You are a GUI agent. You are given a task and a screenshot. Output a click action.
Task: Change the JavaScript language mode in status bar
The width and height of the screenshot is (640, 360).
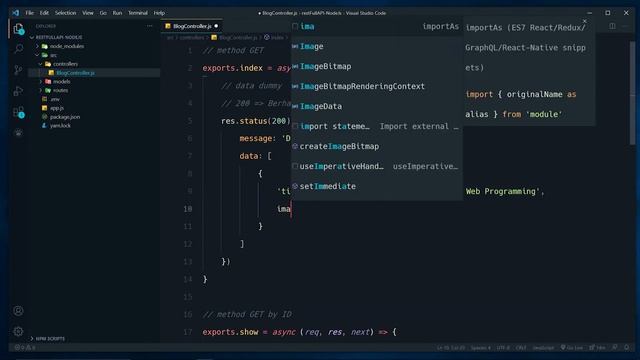coord(543,348)
